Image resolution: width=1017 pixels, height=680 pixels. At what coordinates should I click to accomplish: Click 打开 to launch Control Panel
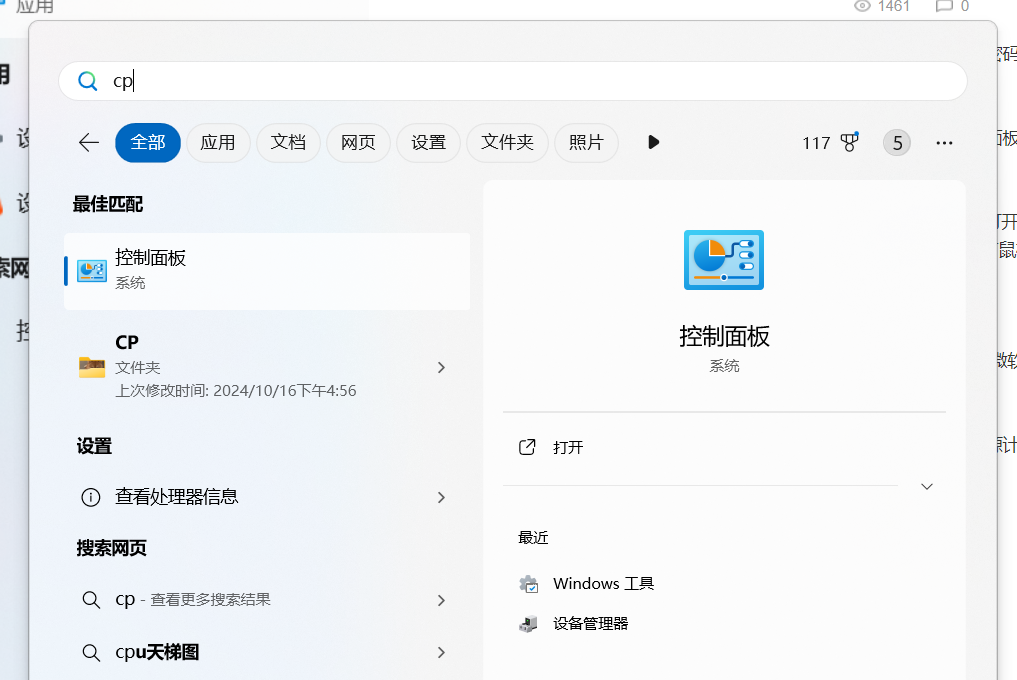pos(568,448)
